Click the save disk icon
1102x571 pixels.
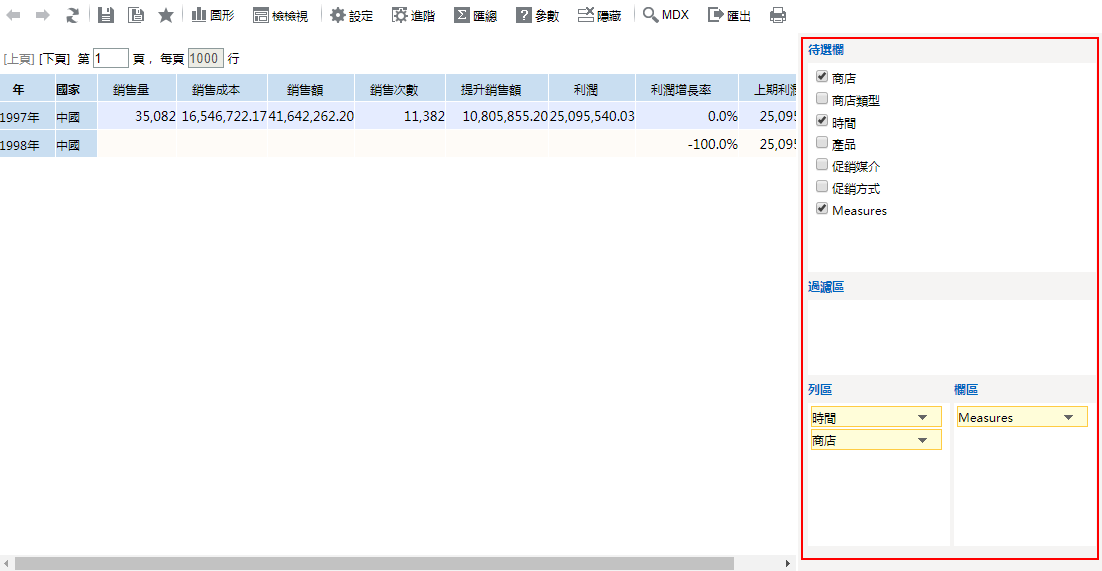[106, 16]
